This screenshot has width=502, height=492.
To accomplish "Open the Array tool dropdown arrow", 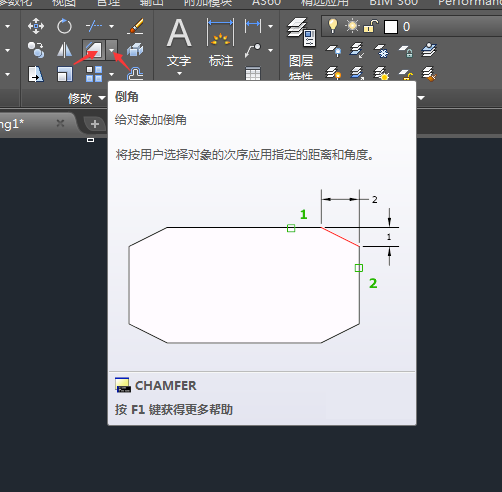I will click(111, 74).
